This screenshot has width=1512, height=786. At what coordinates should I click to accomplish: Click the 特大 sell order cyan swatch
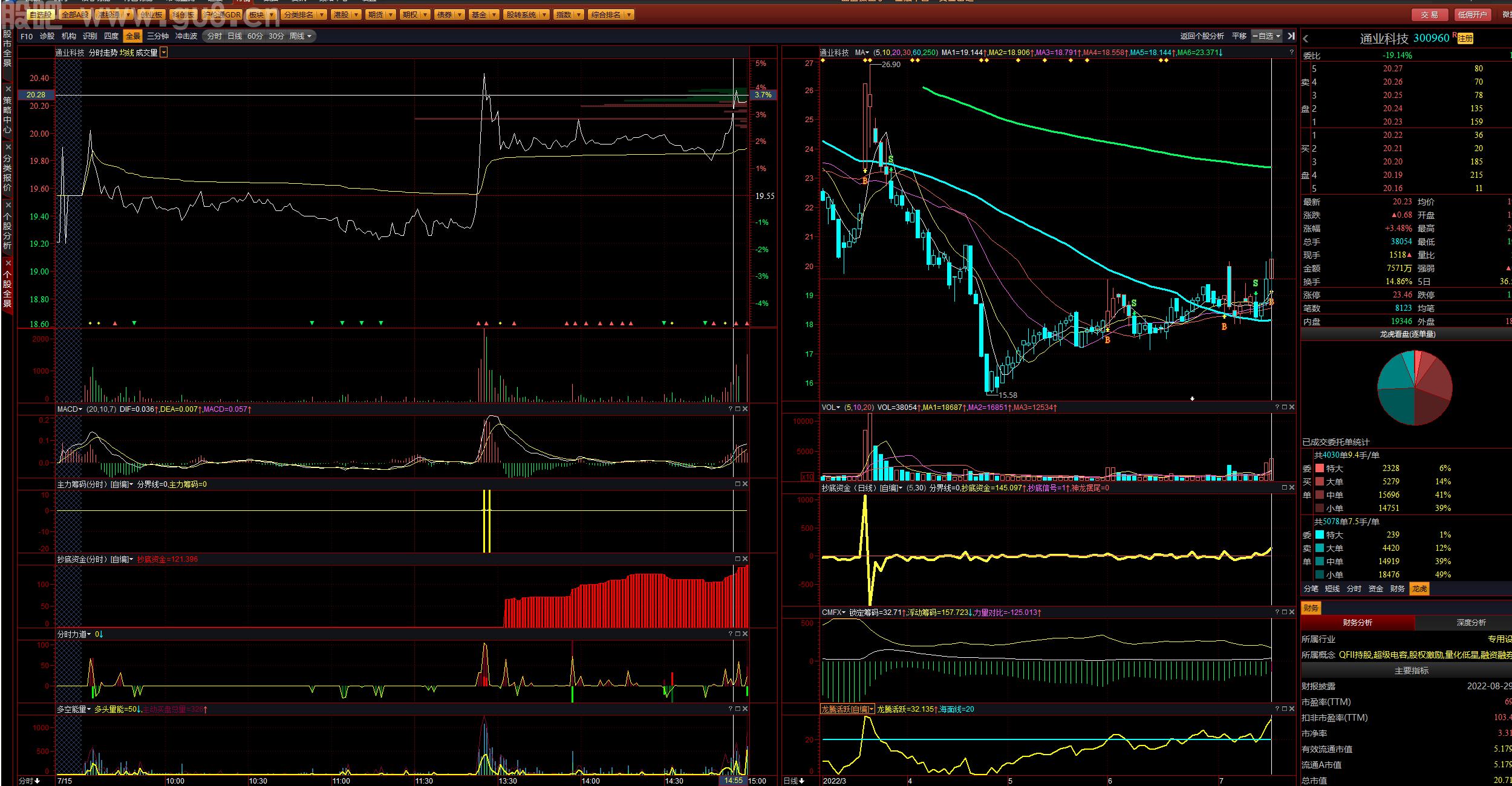point(1319,535)
